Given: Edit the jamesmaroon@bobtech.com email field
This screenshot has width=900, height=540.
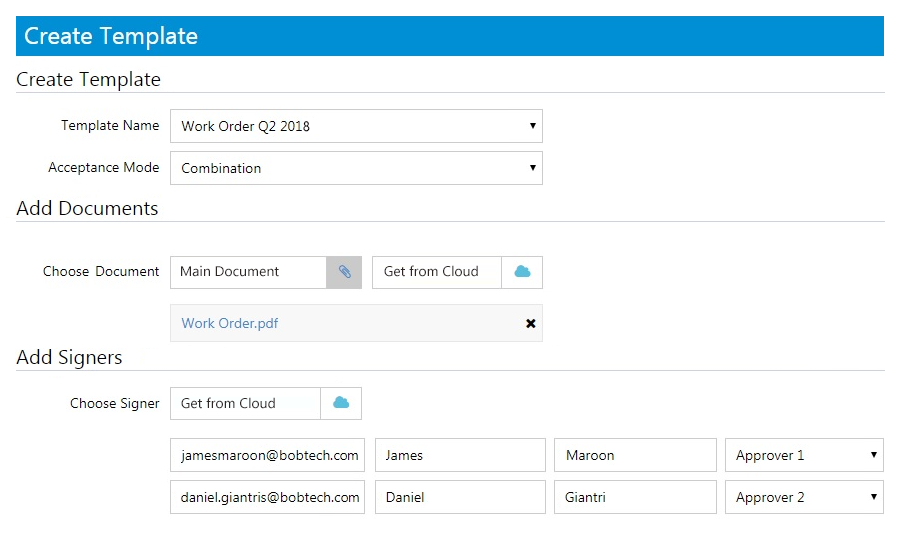Looking at the screenshot, I should point(268,455).
